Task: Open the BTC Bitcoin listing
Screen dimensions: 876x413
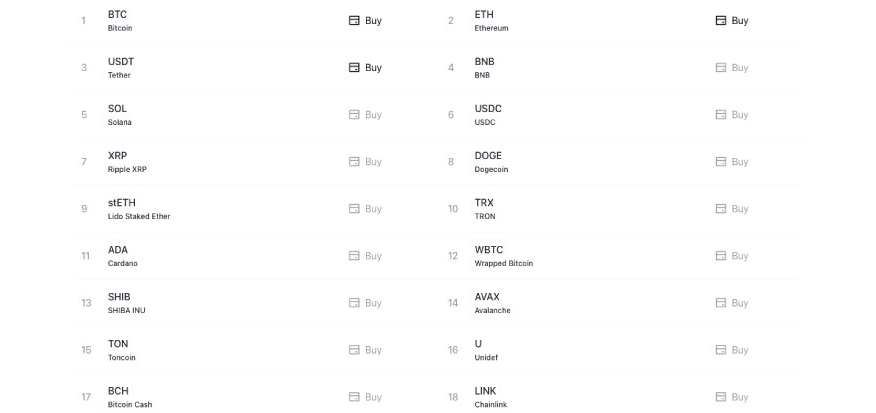Action: click(119, 20)
